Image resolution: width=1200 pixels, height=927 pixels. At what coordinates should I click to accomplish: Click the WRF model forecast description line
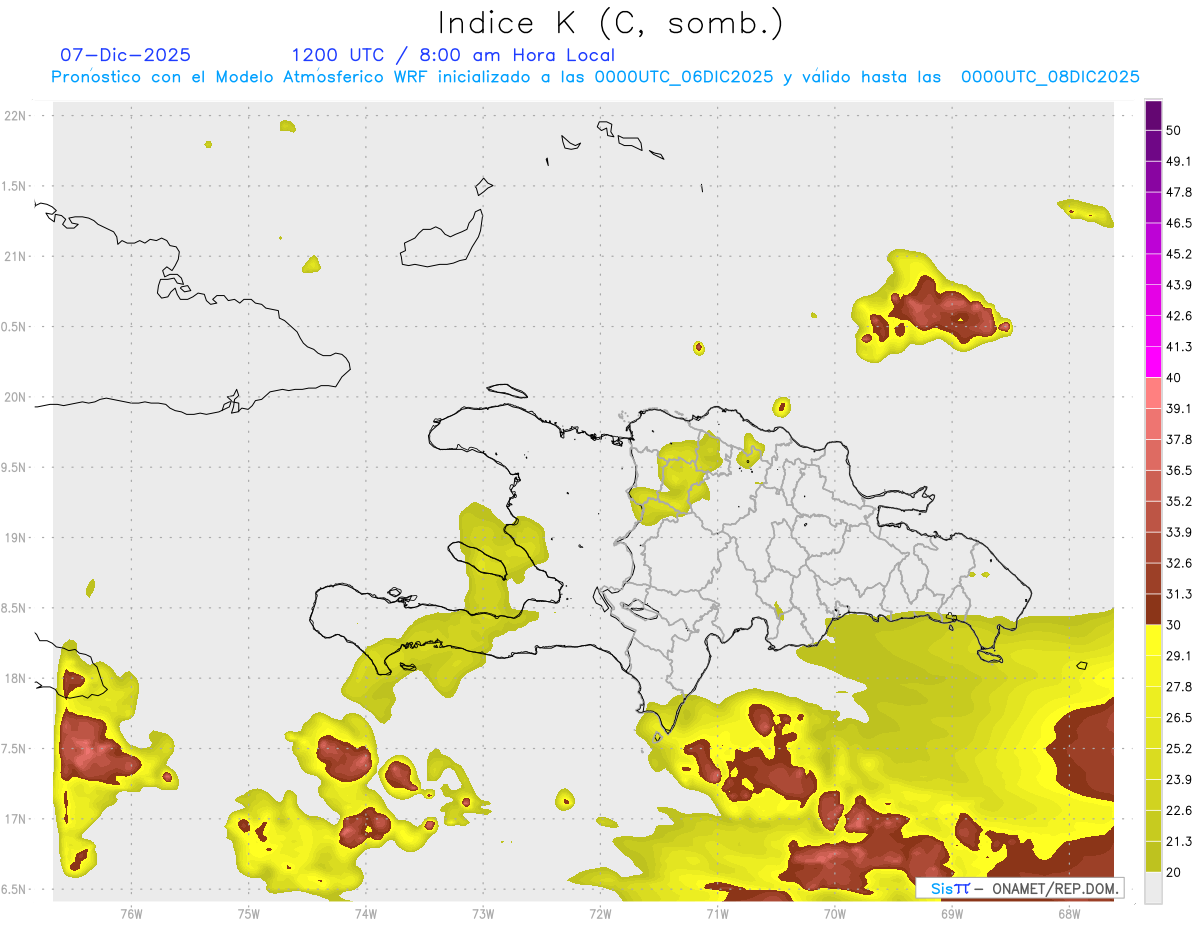click(x=596, y=77)
